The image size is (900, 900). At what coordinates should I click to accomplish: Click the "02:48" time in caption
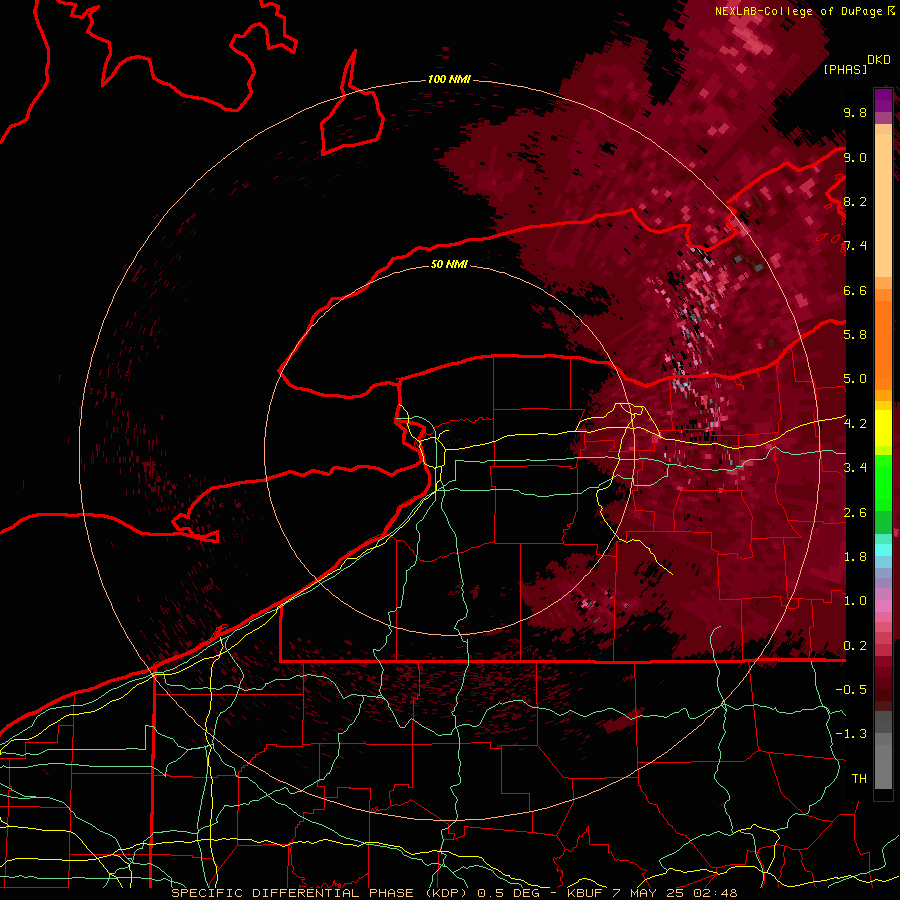coord(716,893)
